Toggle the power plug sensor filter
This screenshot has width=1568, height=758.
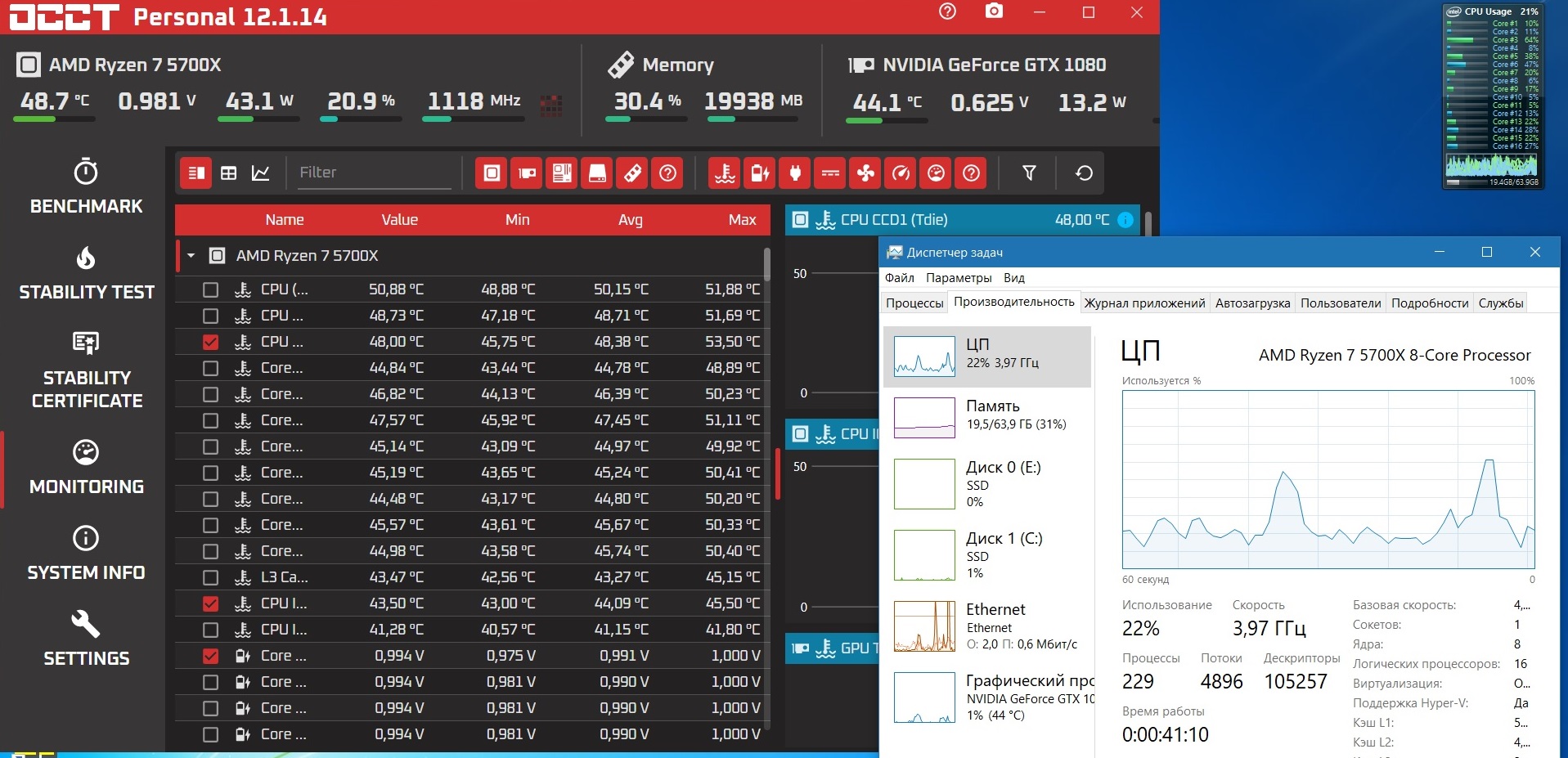coord(795,173)
